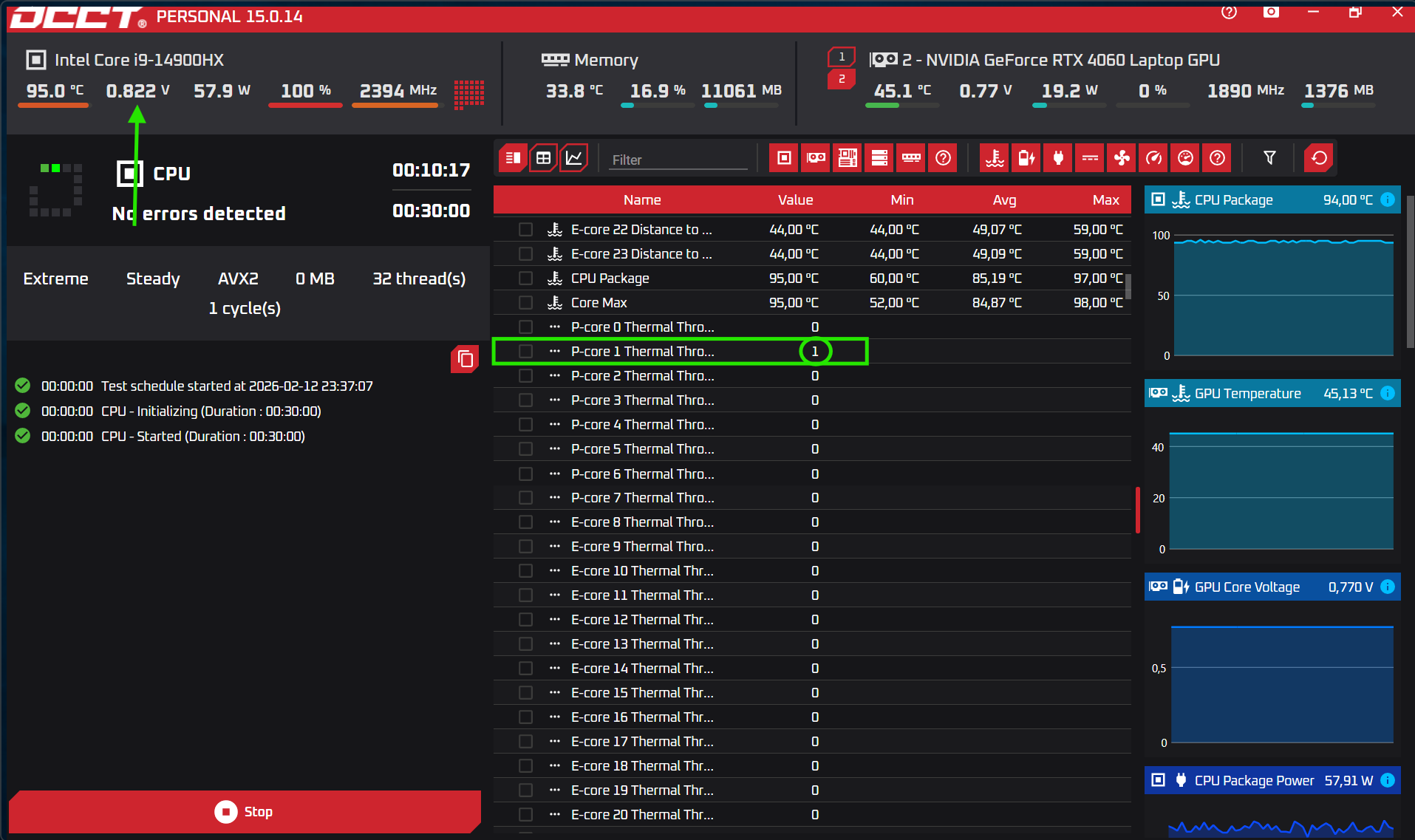Open the GPU Core Voltage graph header
Viewport: 1415px width, 840px height.
pos(1271,587)
